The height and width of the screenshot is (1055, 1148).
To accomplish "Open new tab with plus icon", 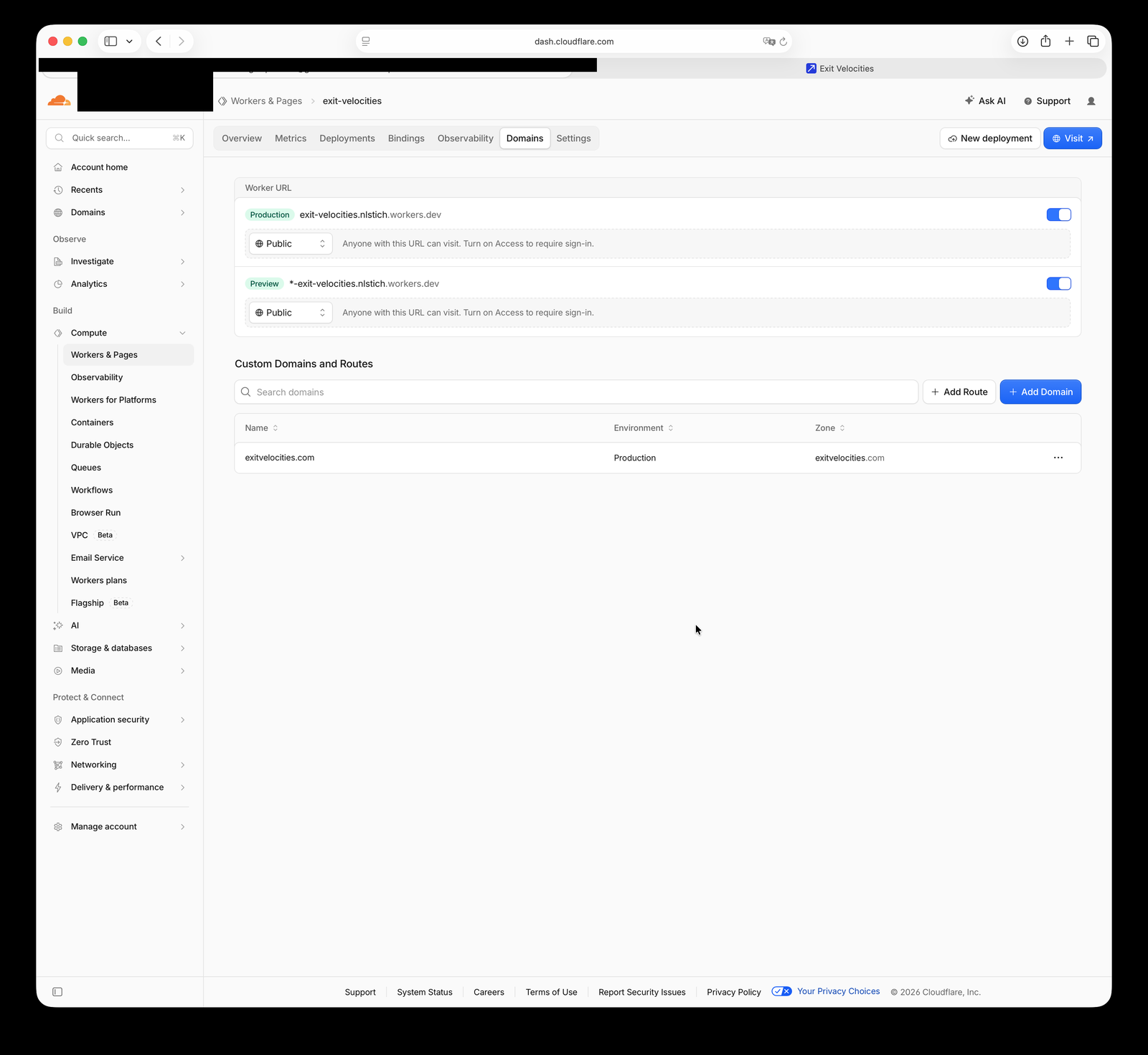I will 1069,41.
